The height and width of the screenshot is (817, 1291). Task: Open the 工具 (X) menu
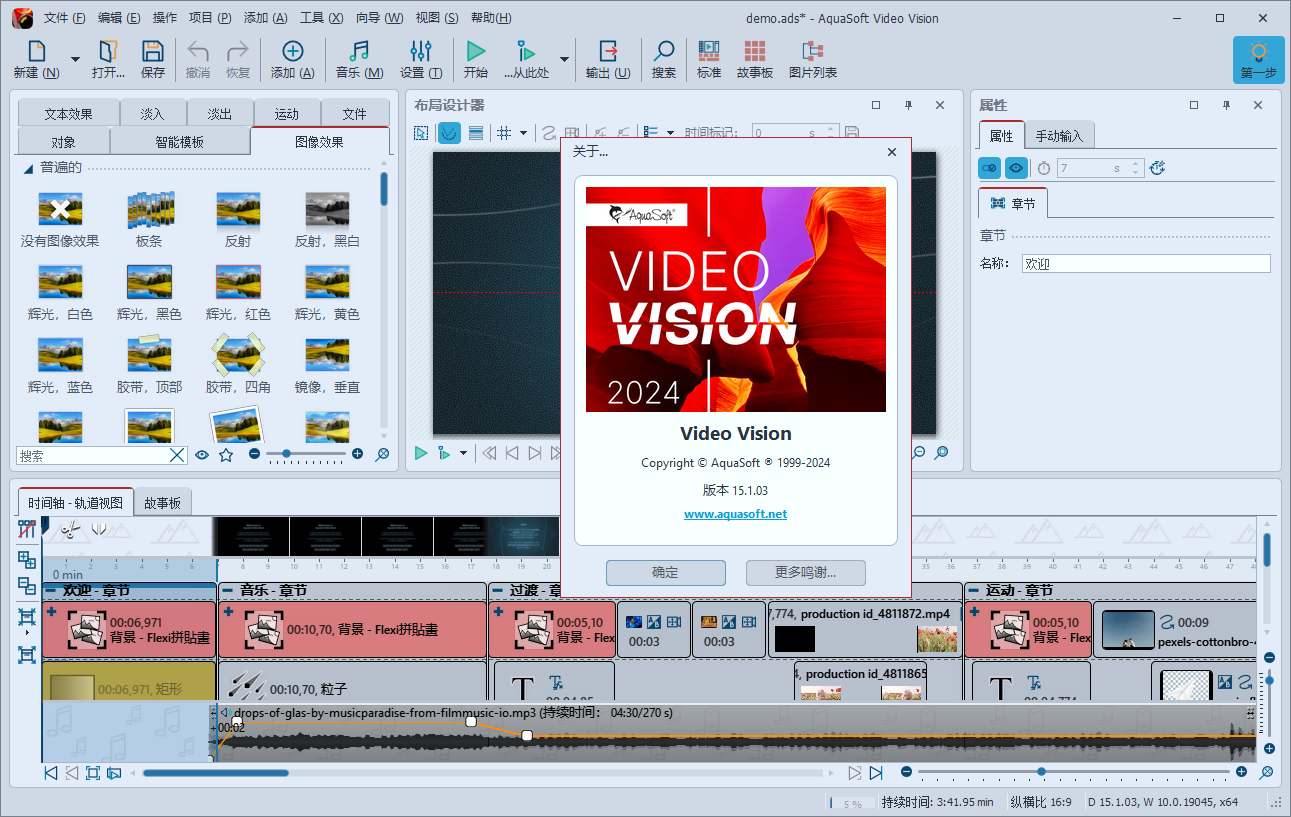[321, 18]
